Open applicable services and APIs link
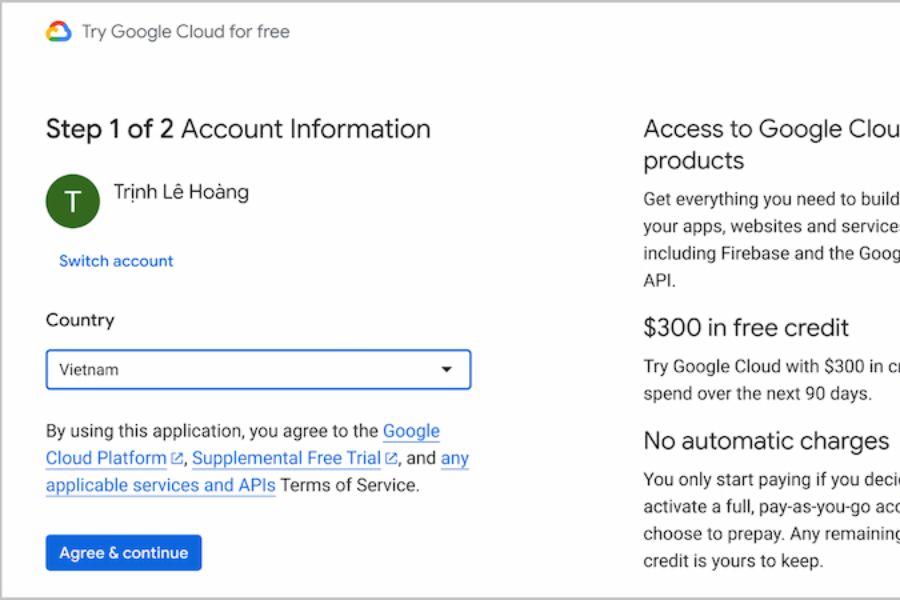The width and height of the screenshot is (900, 600). coord(160,486)
